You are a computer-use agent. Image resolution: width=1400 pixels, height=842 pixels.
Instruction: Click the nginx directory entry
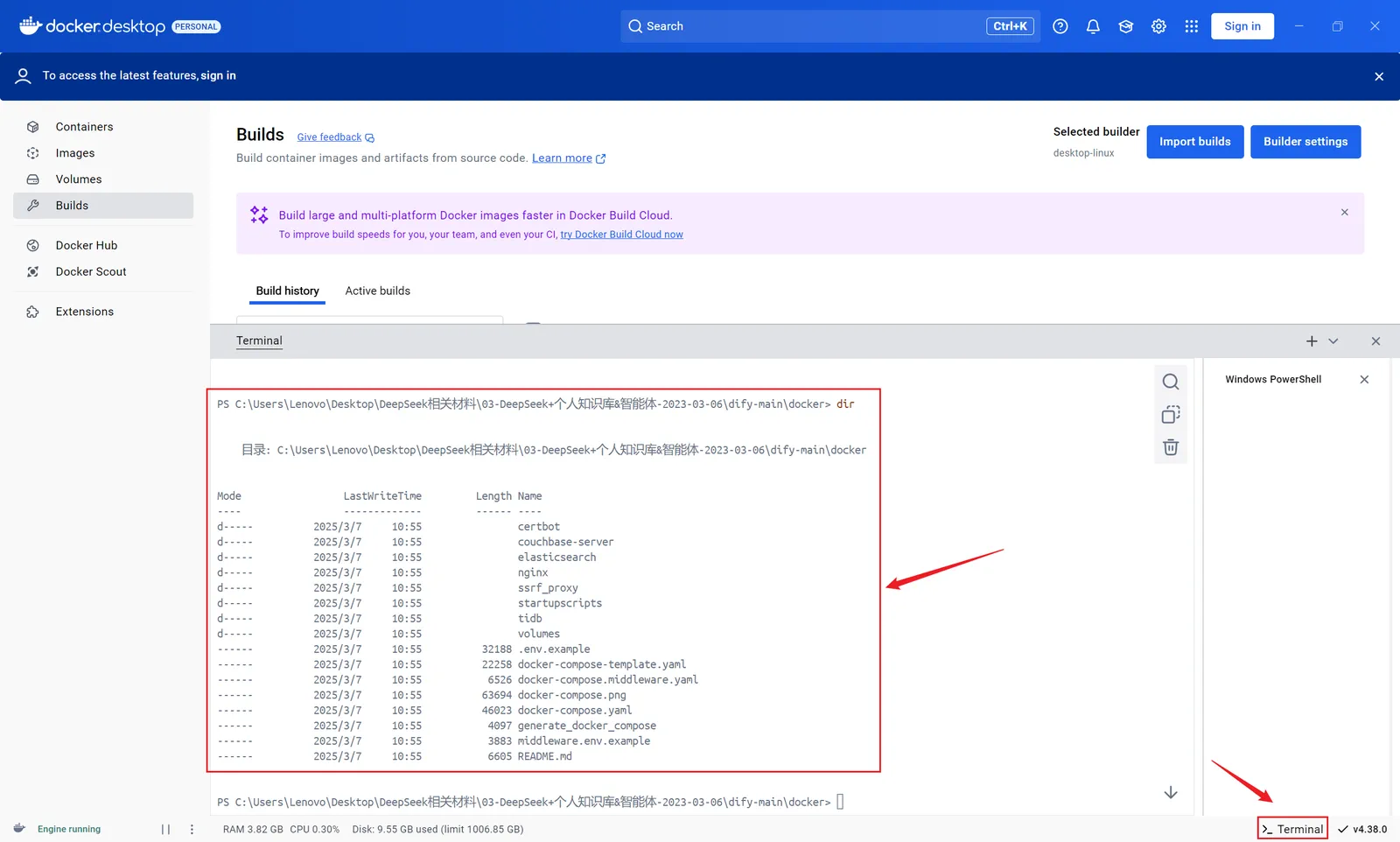(533, 573)
